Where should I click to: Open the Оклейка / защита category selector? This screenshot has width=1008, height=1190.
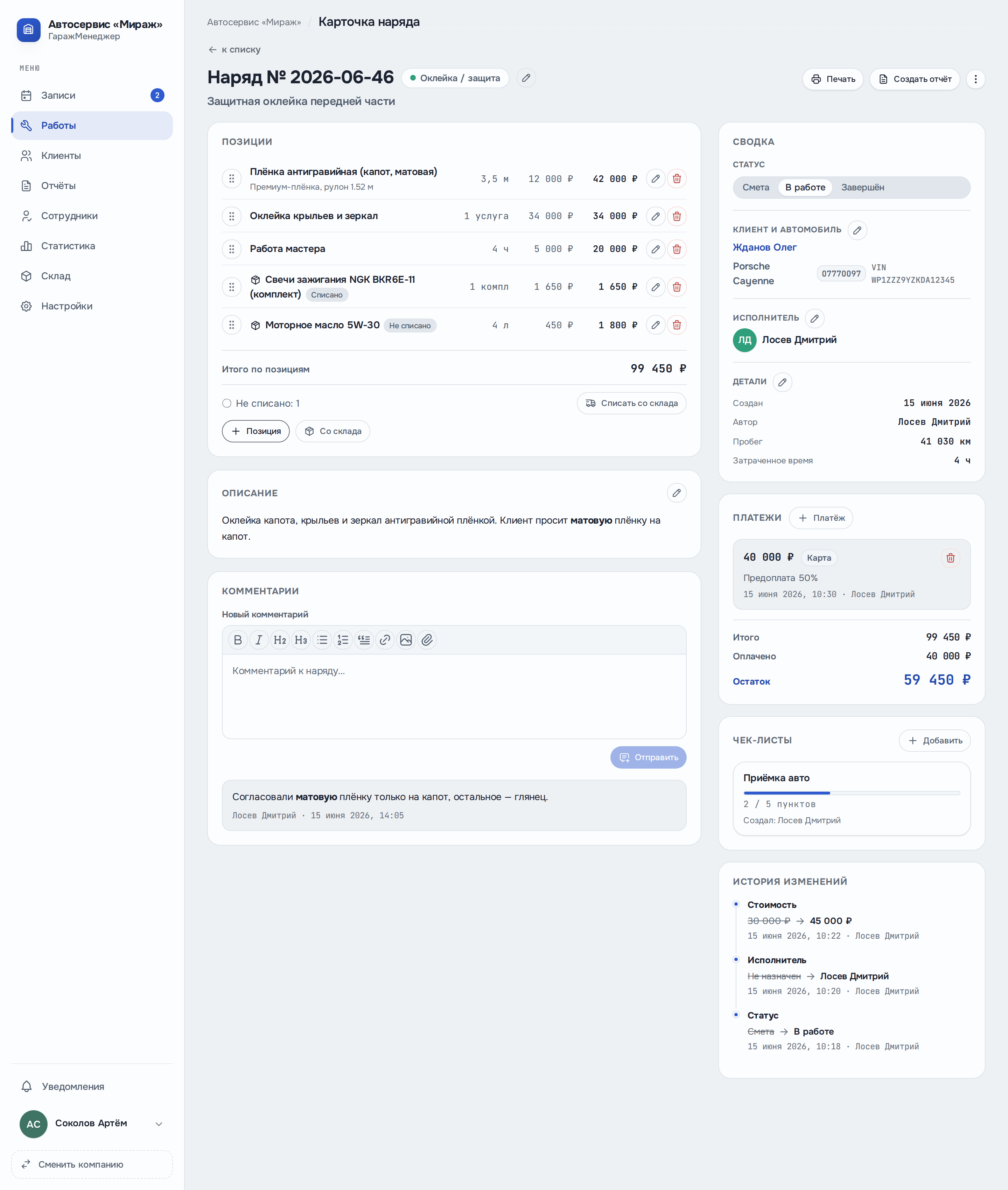(455, 78)
